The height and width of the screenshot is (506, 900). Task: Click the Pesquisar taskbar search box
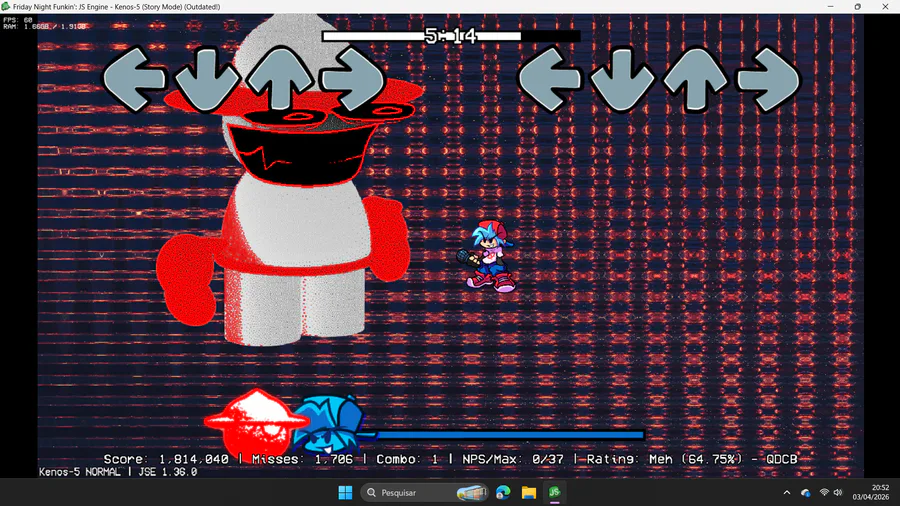426,492
